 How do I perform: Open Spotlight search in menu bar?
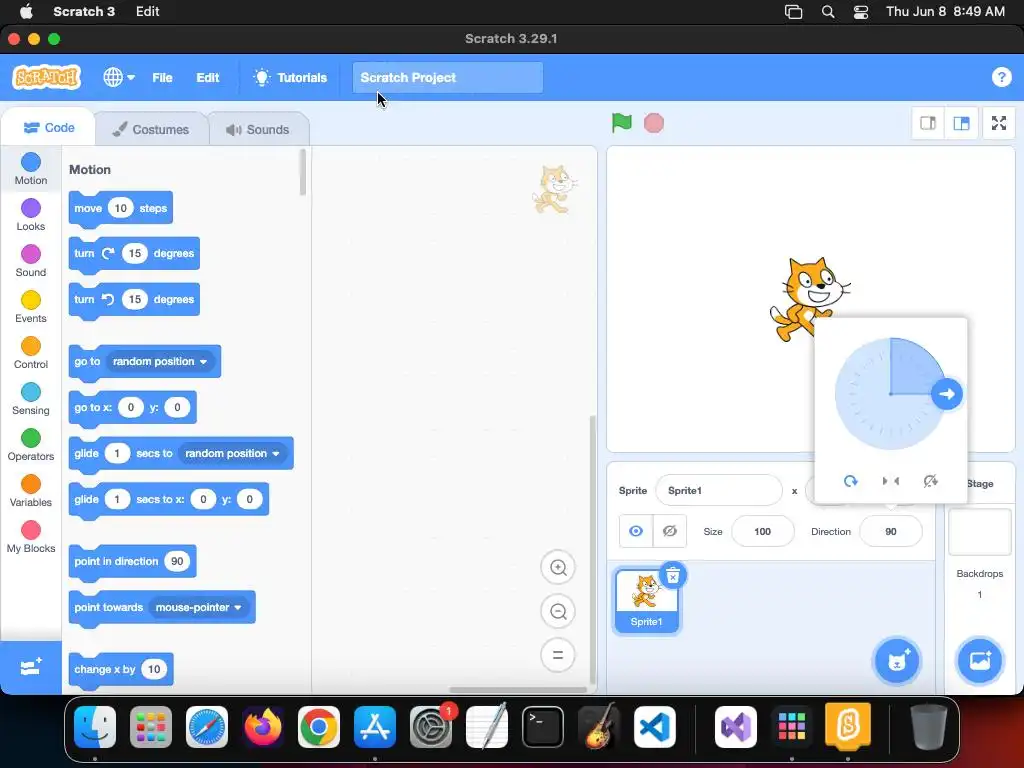pos(827,11)
